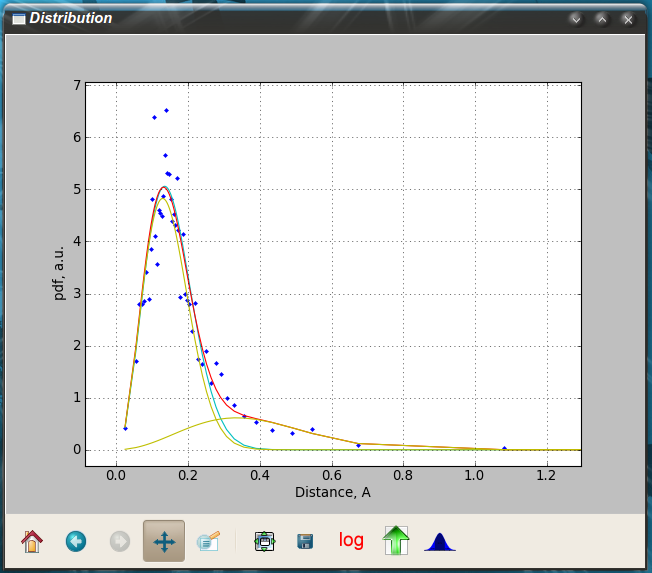Save the figure with floppy icon
Image resolution: width=652 pixels, height=573 pixels.
click(x=305, y=541)
